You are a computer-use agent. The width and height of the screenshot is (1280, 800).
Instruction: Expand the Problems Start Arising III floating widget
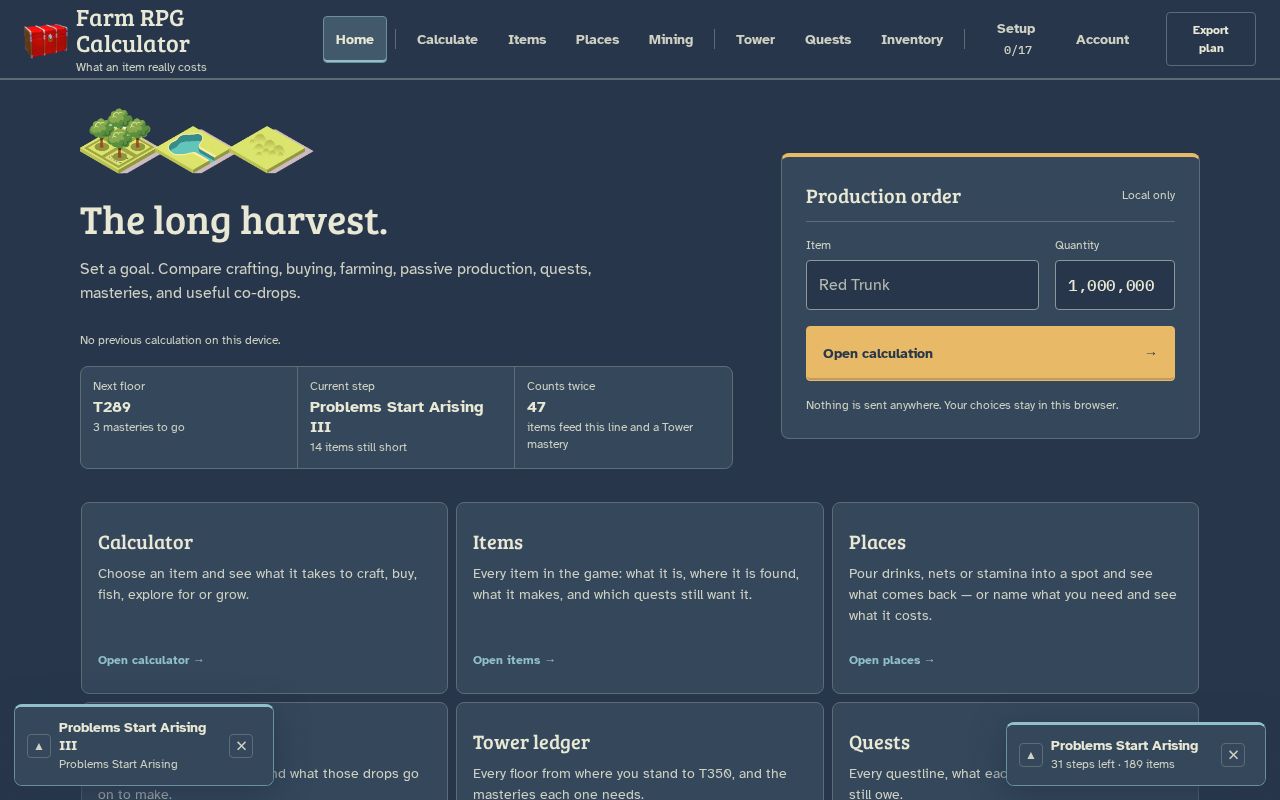(x=39, y=746)
